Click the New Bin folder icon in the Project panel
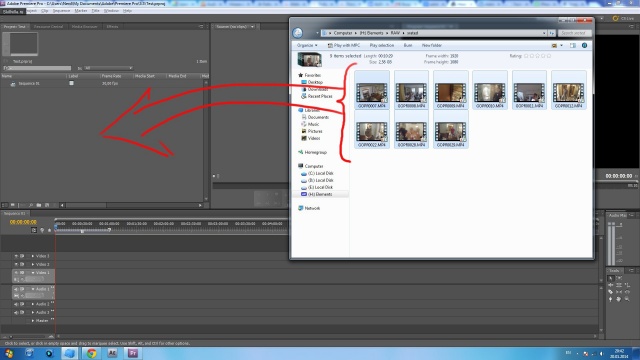The image size is (640, 360). pyautogui.click(x=39, y=205)
